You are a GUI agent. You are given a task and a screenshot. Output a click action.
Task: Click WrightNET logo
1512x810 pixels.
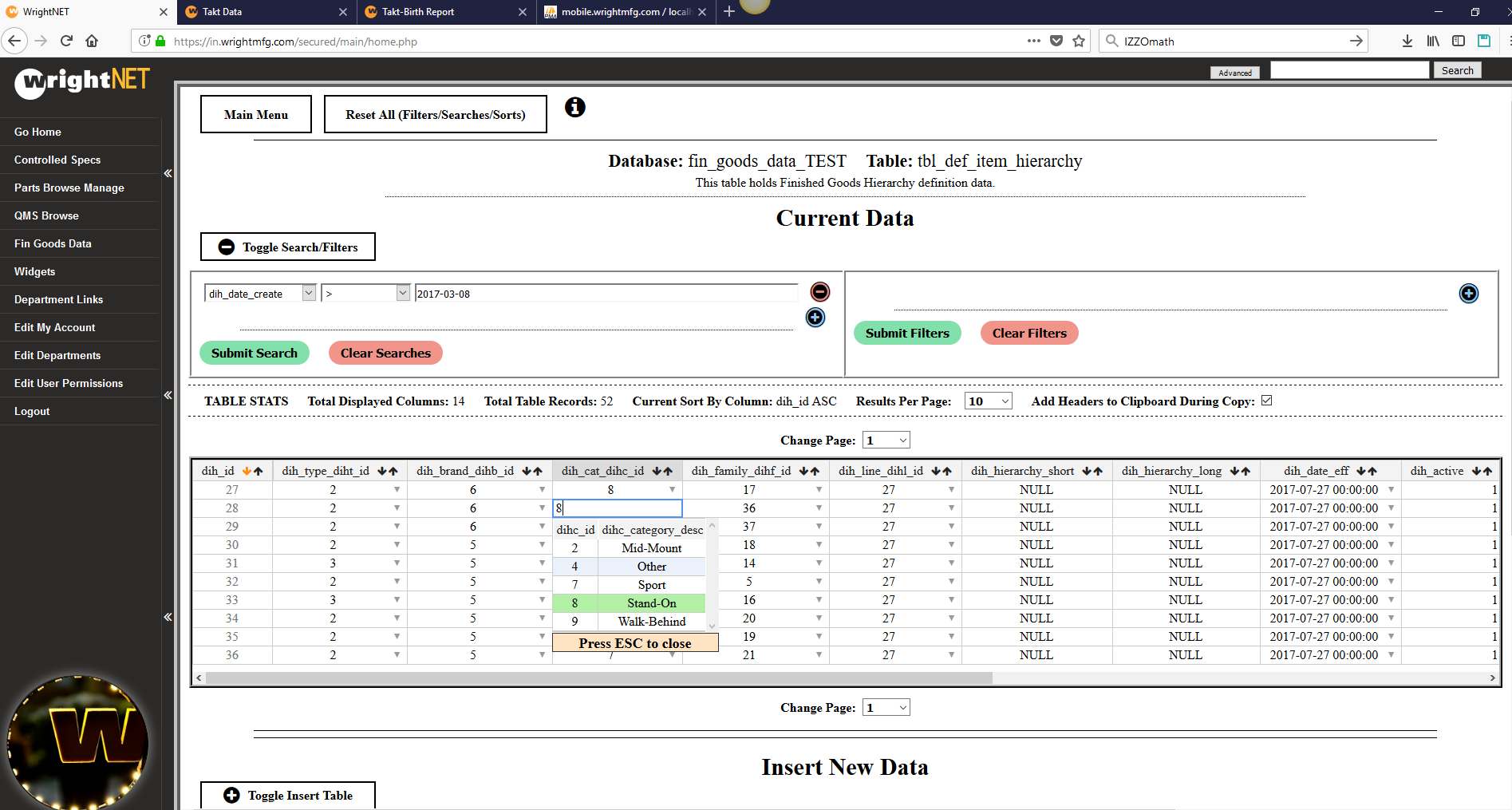point(82,81)
